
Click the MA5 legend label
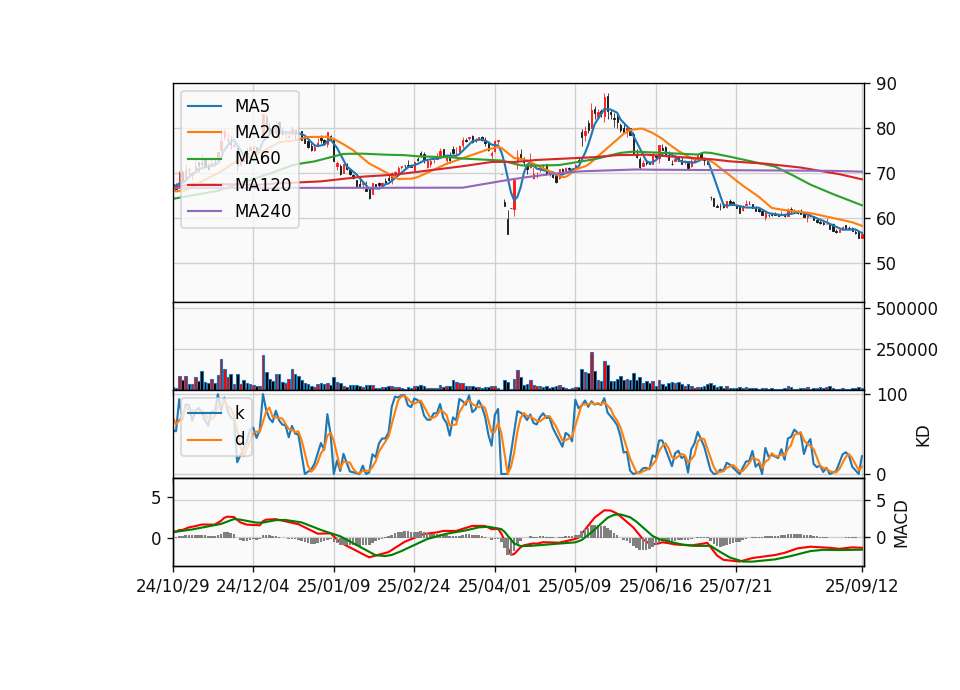click(x=252, y=106)
